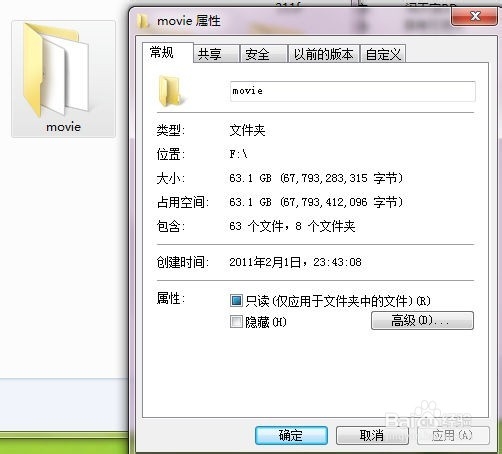502x454 pixels.
Task: Toggle the 只读 read-only checkbox
Action: tap(236, 300)
